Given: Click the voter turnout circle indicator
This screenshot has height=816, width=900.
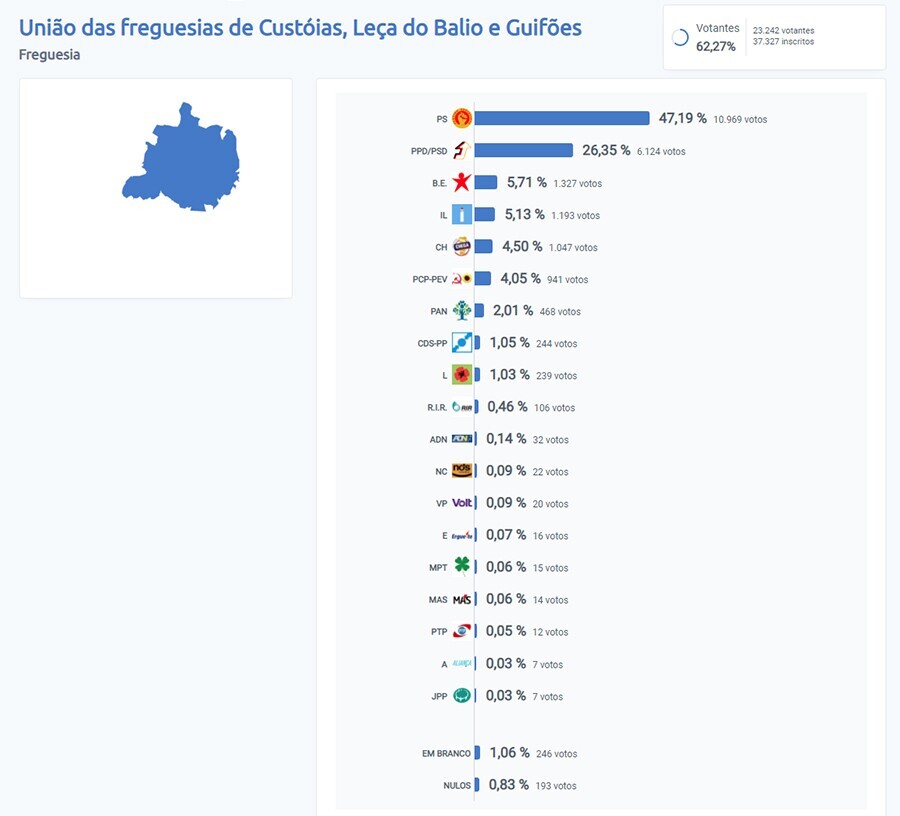Looking at the screenshot, I should pyautogui.click(x=681, y=38).
